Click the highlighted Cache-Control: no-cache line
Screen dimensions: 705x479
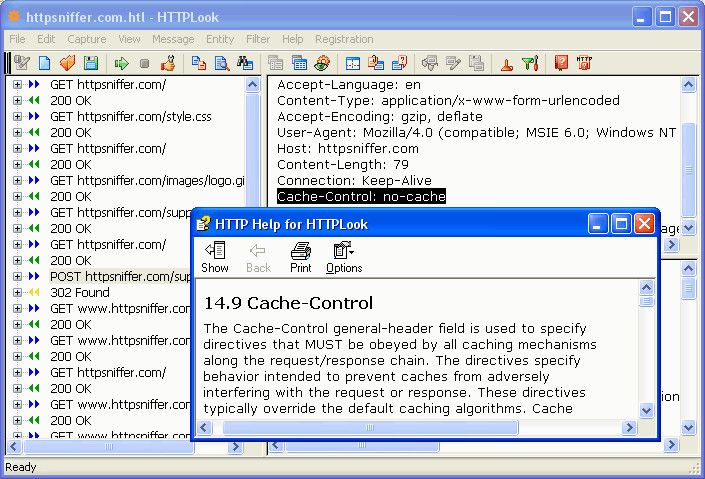361,196
